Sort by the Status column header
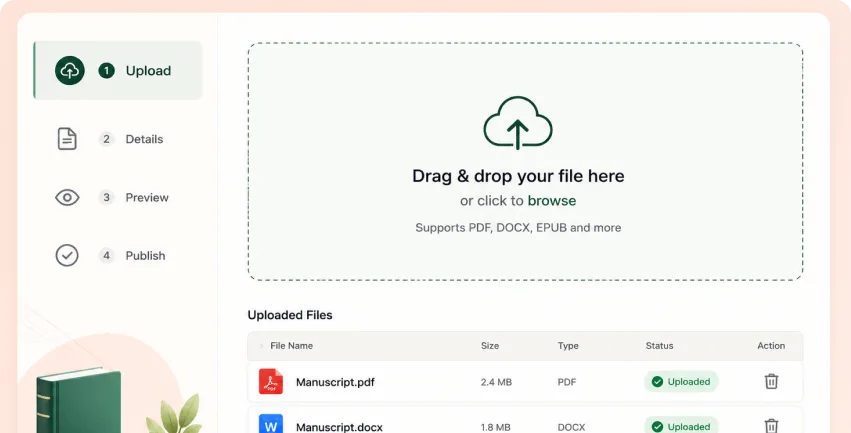 [659, 346]
